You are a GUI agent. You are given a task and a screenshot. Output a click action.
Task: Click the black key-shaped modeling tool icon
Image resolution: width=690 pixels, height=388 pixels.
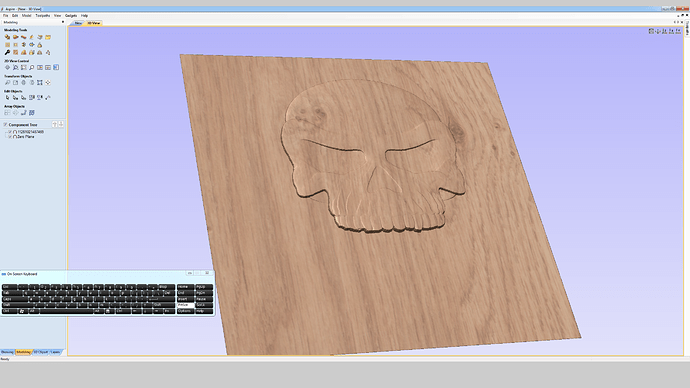point(7,52)
